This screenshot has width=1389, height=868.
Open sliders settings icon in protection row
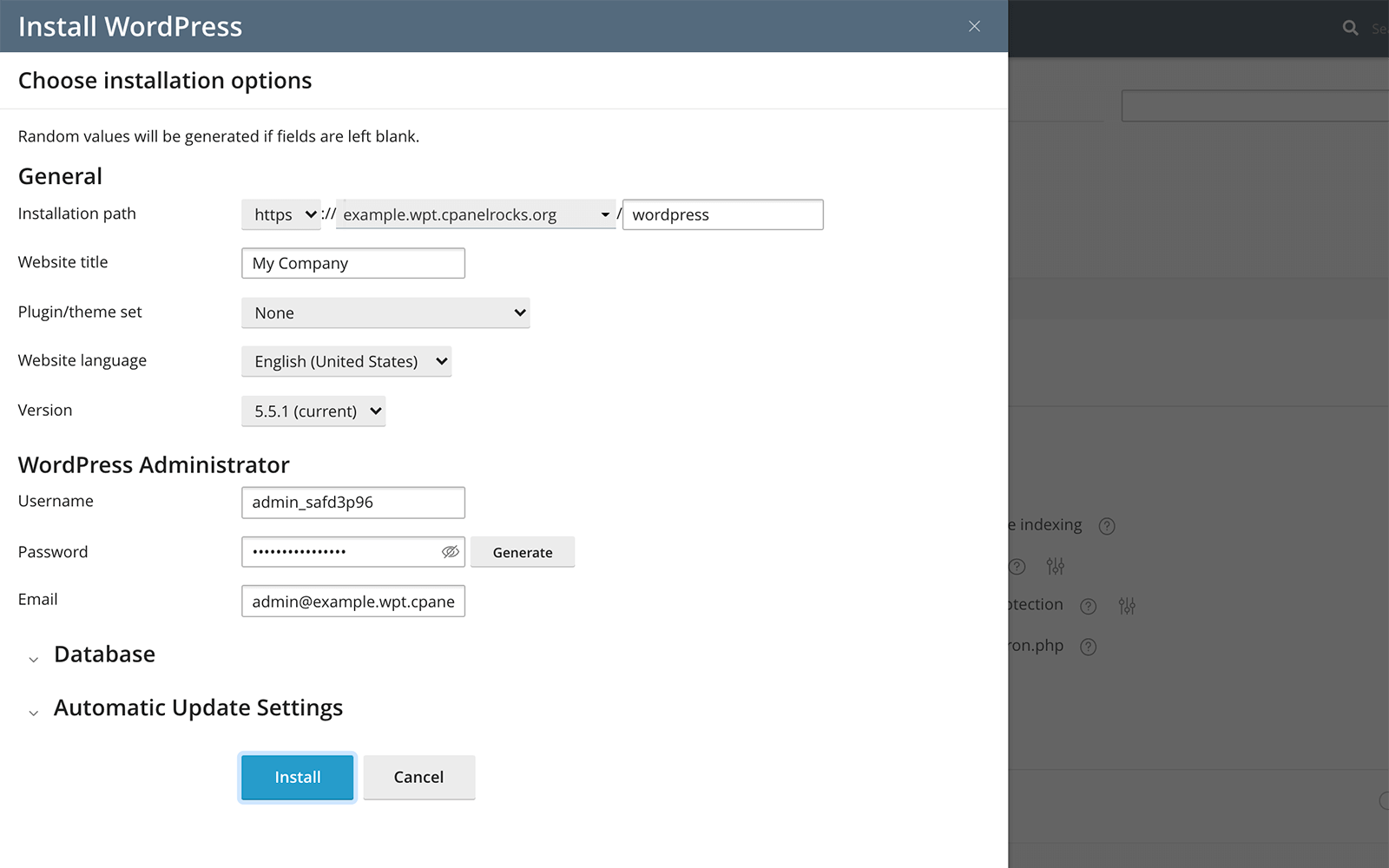(x=1127, y=606)
